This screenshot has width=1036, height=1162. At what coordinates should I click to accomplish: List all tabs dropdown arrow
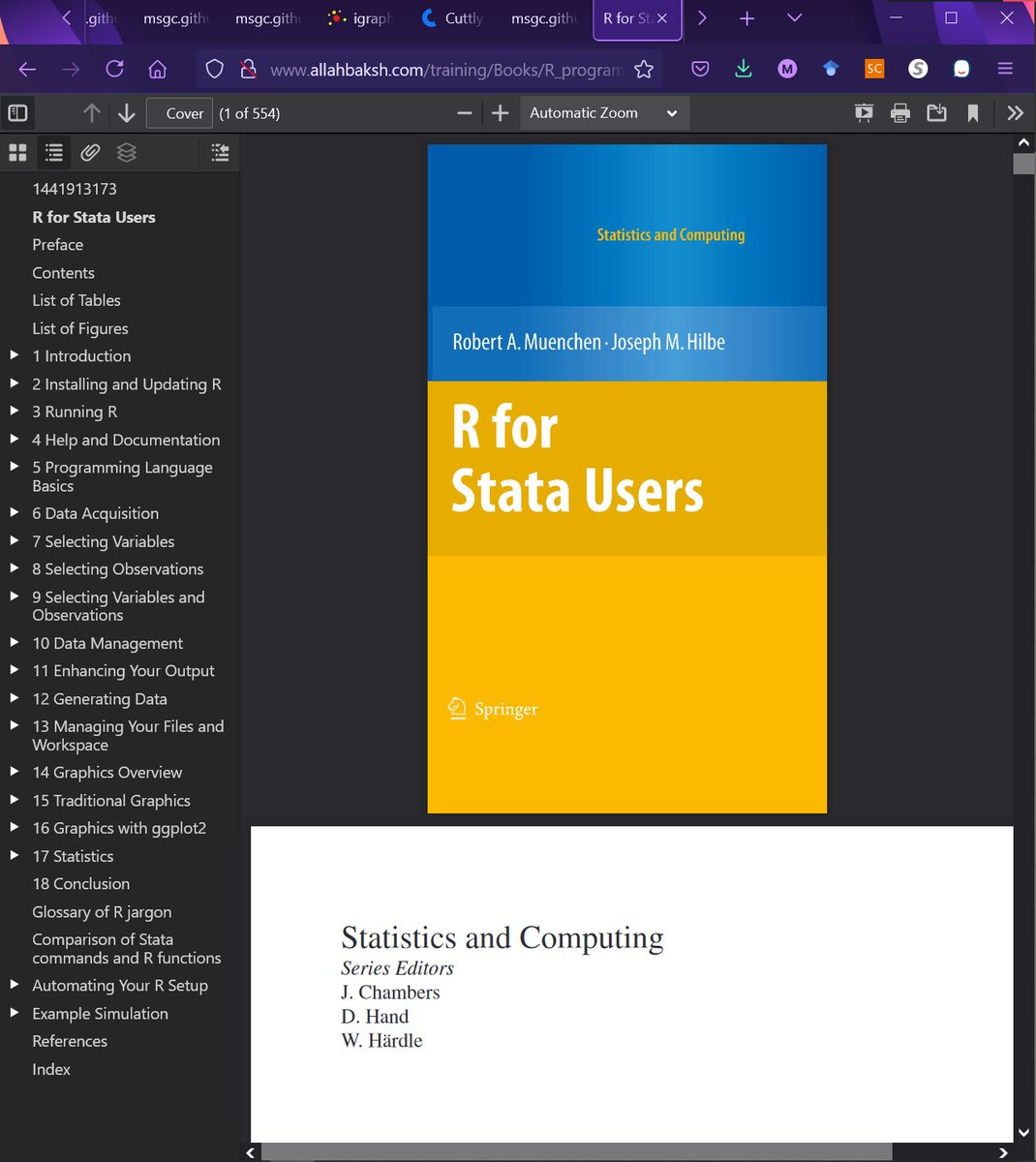pos(794,18)
